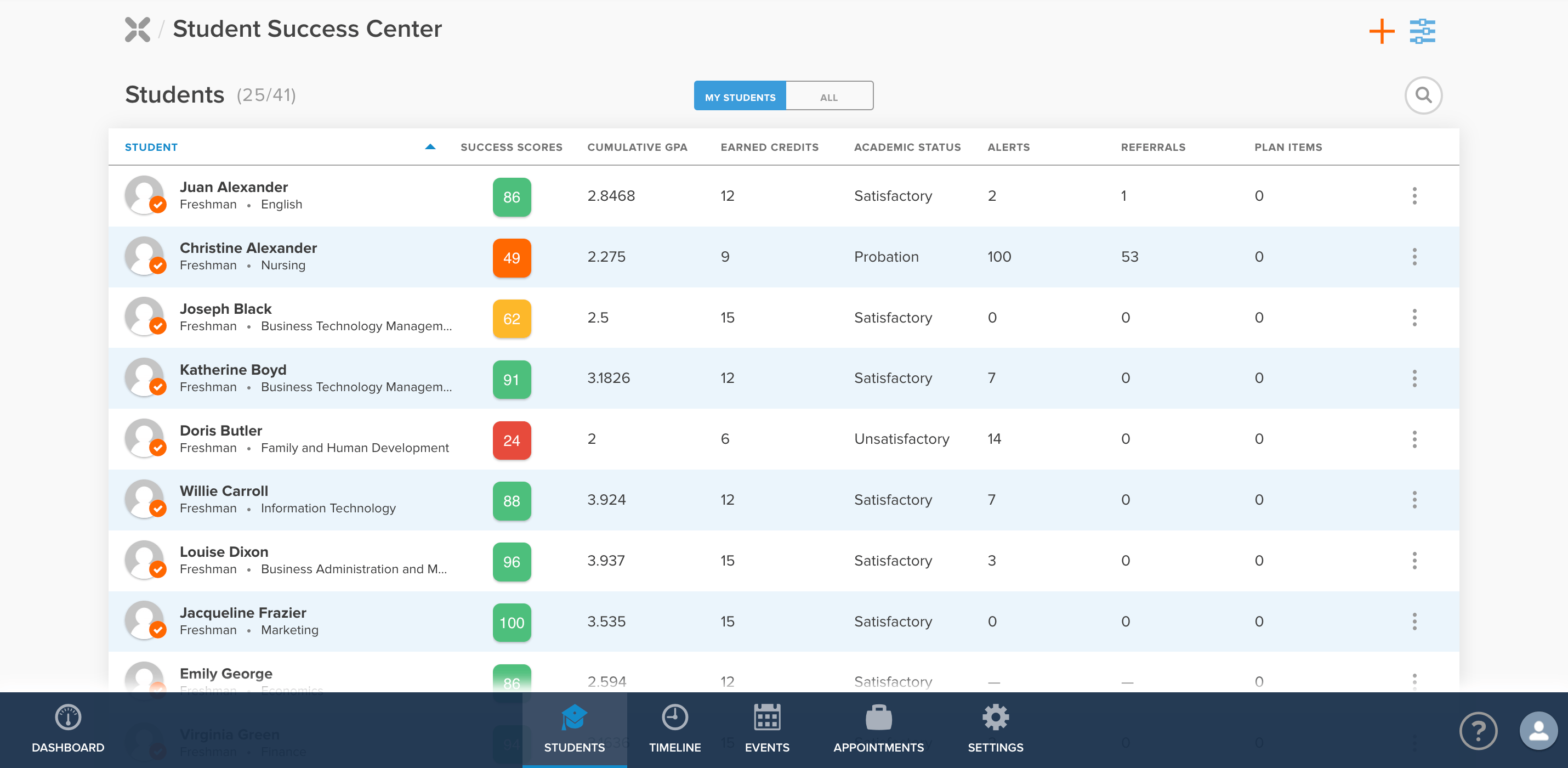Open Juan Alexander's row options menu
Image resolution: width=1568 pixels, height=768 pixels.
pyautogui.click(x=1414, y=195)
